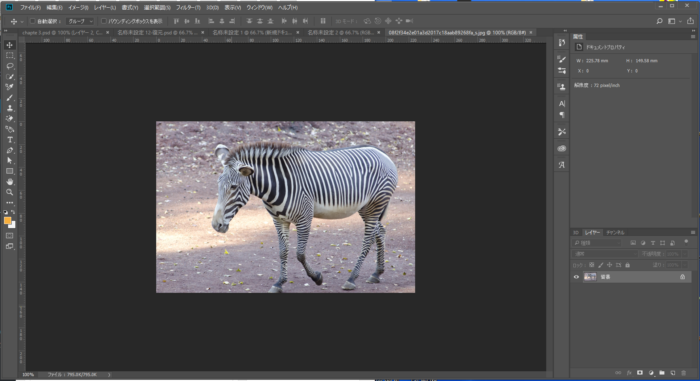Open the Glyphs panel icon
Image resolution: width=700 pixels, height=381 pixels.
pyautogui.click(x=562, y=165)
